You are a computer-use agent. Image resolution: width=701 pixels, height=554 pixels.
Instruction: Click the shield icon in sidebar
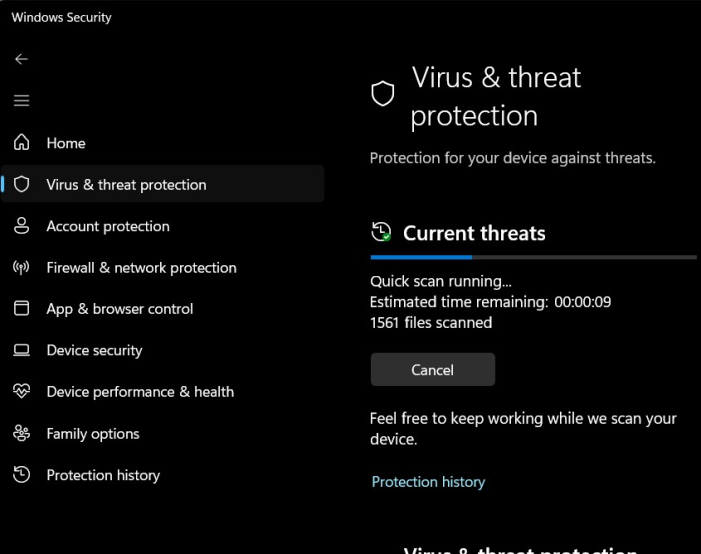(21, 185)
